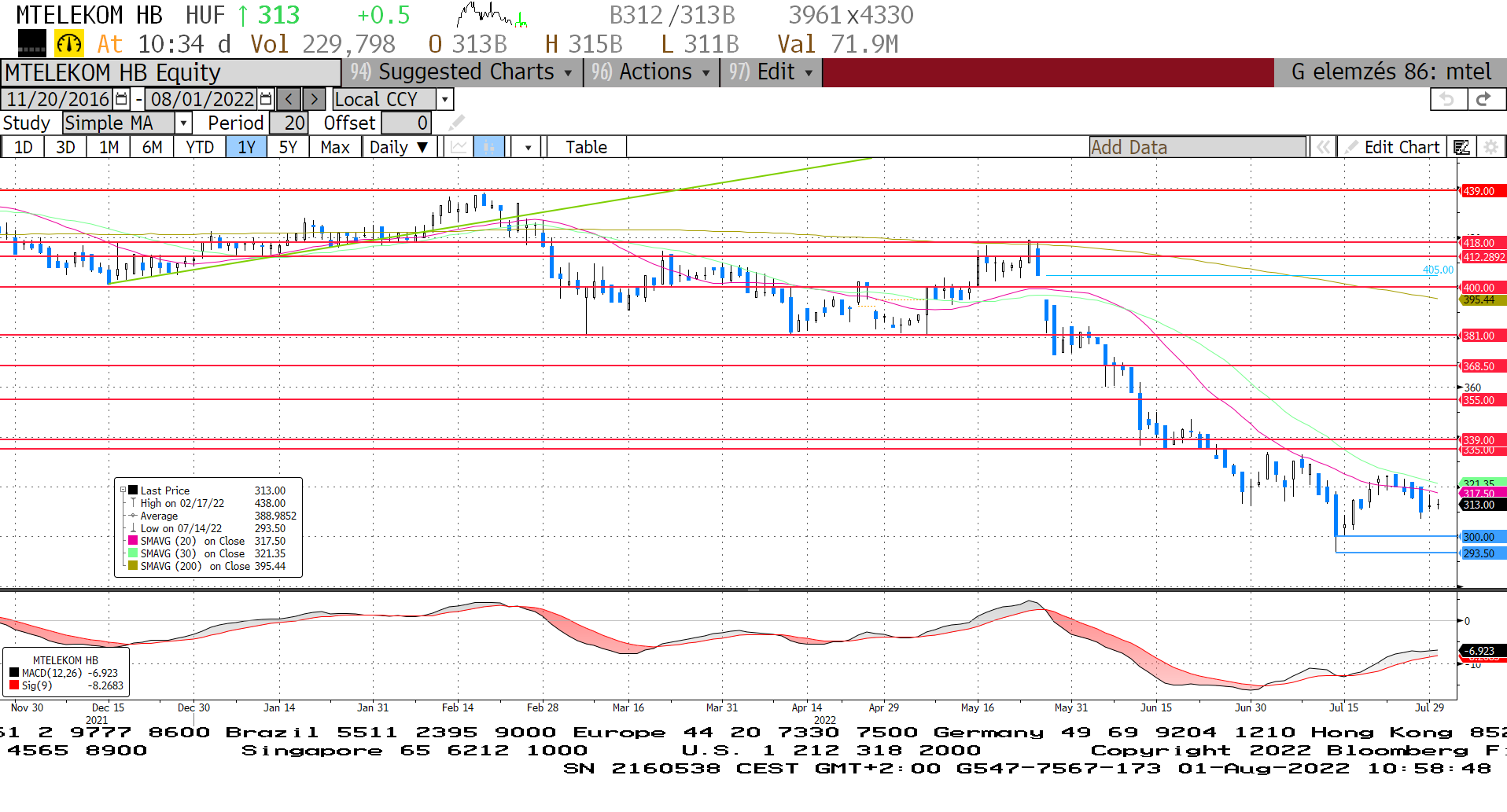Click the SMAVG (200) olive color swatch

133,566
